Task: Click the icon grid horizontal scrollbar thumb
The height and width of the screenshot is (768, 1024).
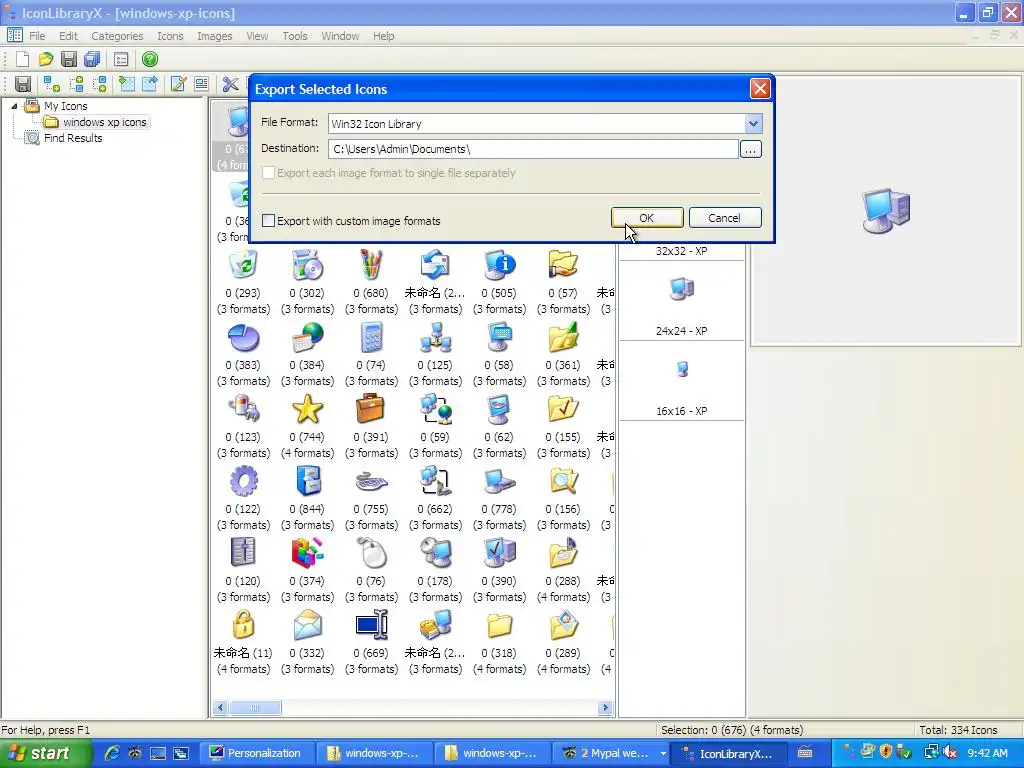Action: pos(255,707)
